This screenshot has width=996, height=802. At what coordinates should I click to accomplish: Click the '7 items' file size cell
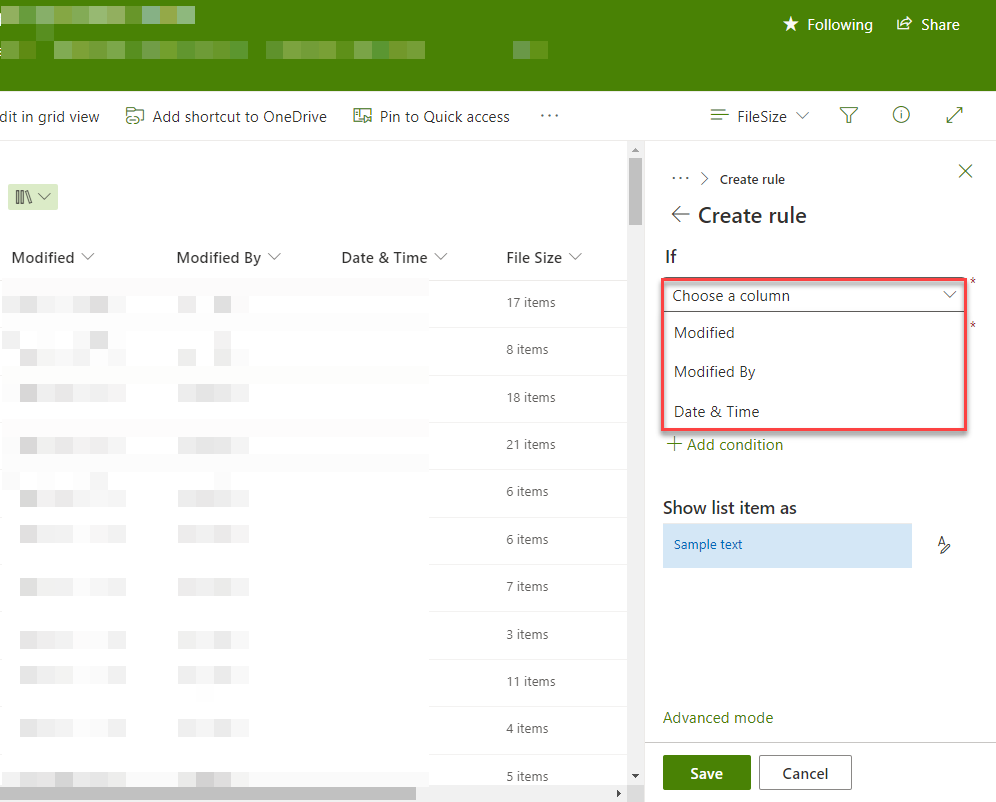tap(527, 586)
